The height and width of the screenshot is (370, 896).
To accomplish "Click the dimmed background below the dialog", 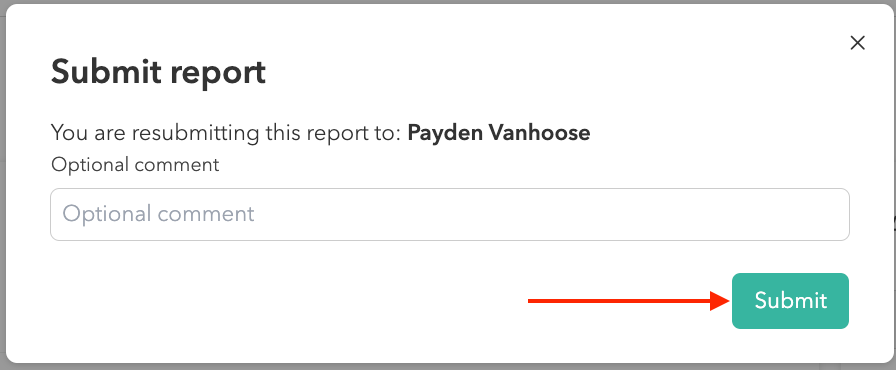I will (x=448, y=367).
